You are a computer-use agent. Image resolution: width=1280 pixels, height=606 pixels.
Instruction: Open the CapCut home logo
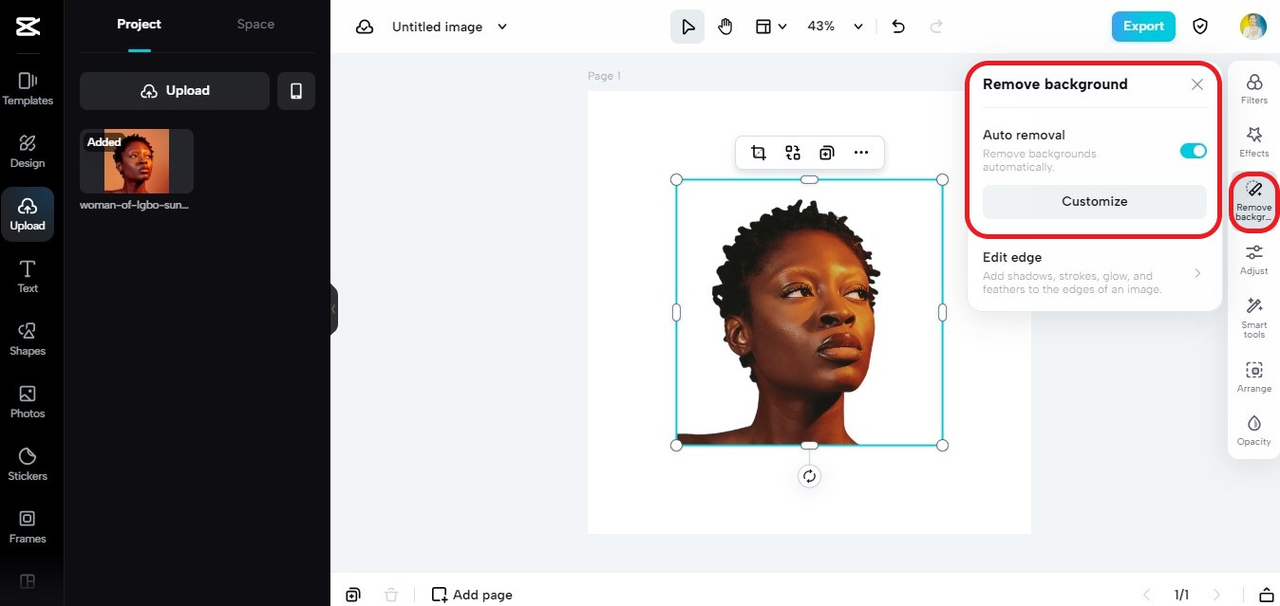point(28,27)
